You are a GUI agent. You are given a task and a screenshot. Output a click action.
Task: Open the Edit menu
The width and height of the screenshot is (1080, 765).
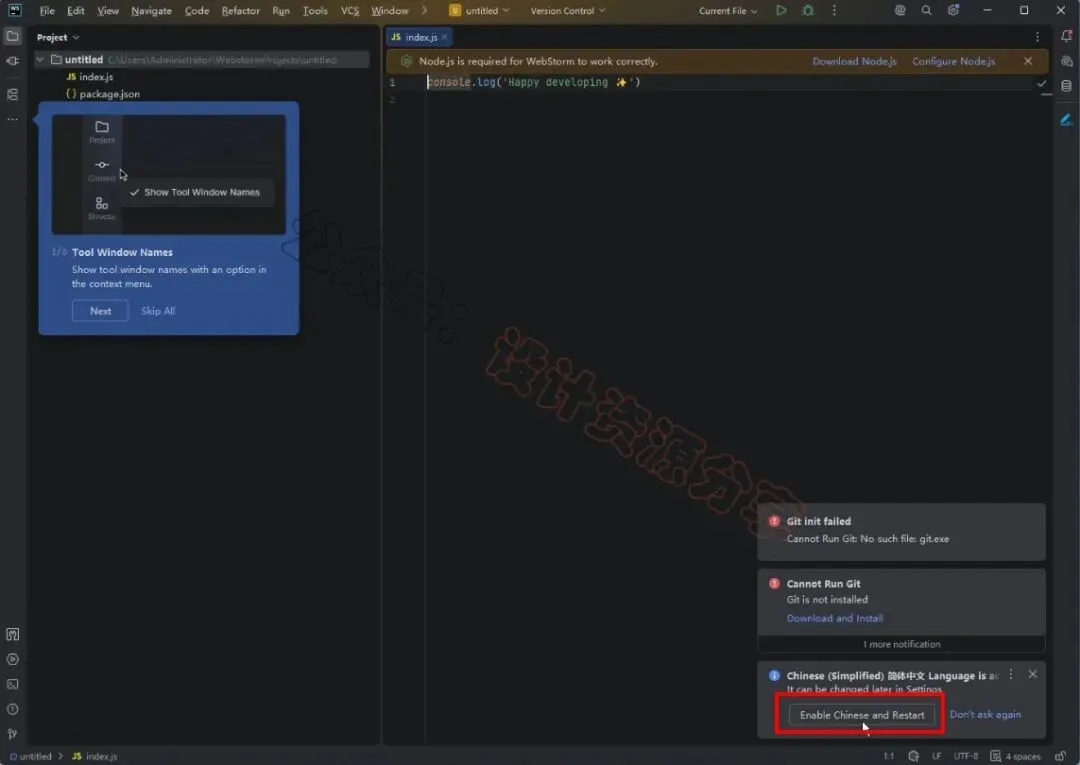click(x=76, y=10)
